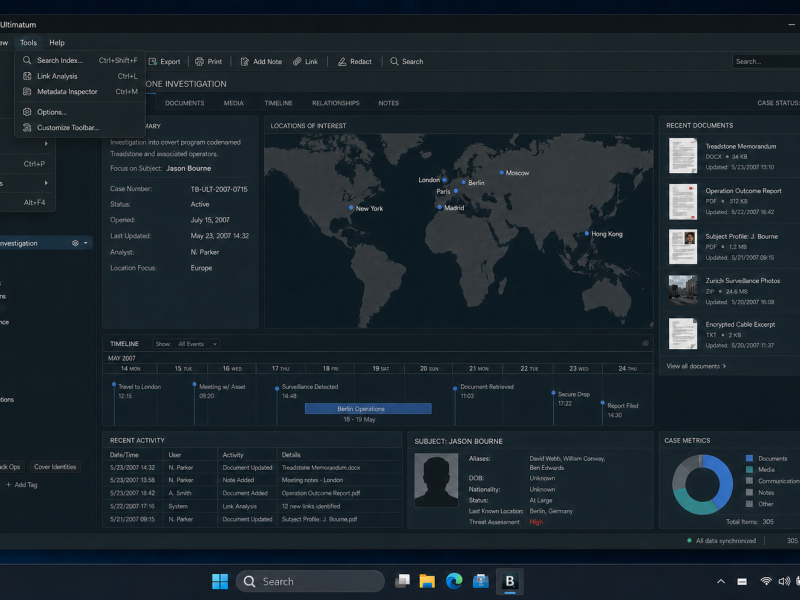Click the Meeting w/ Asset timeline event

222,391
